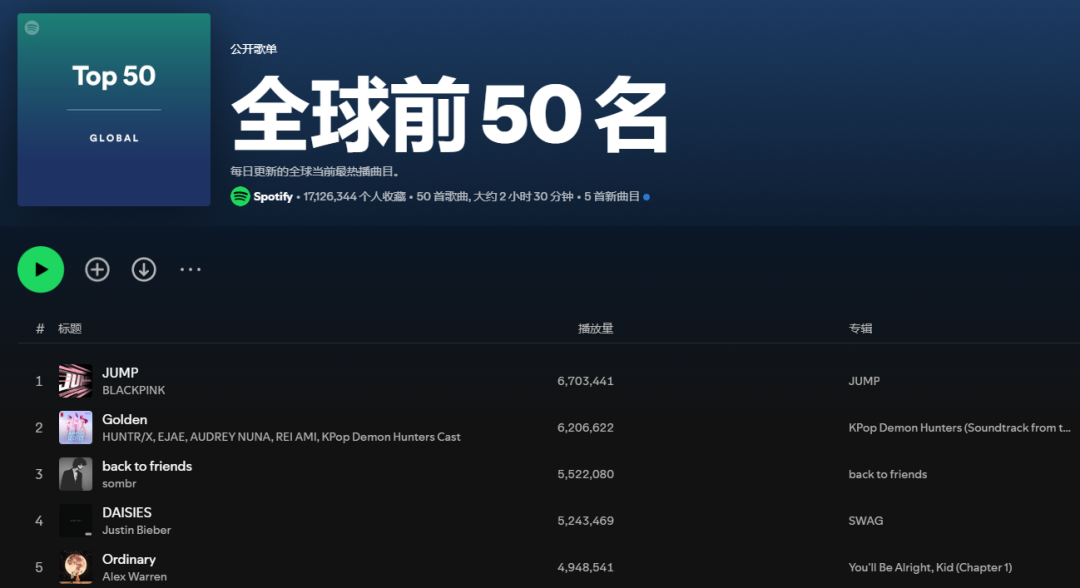Download the playlist with the arrow icon

143,269
